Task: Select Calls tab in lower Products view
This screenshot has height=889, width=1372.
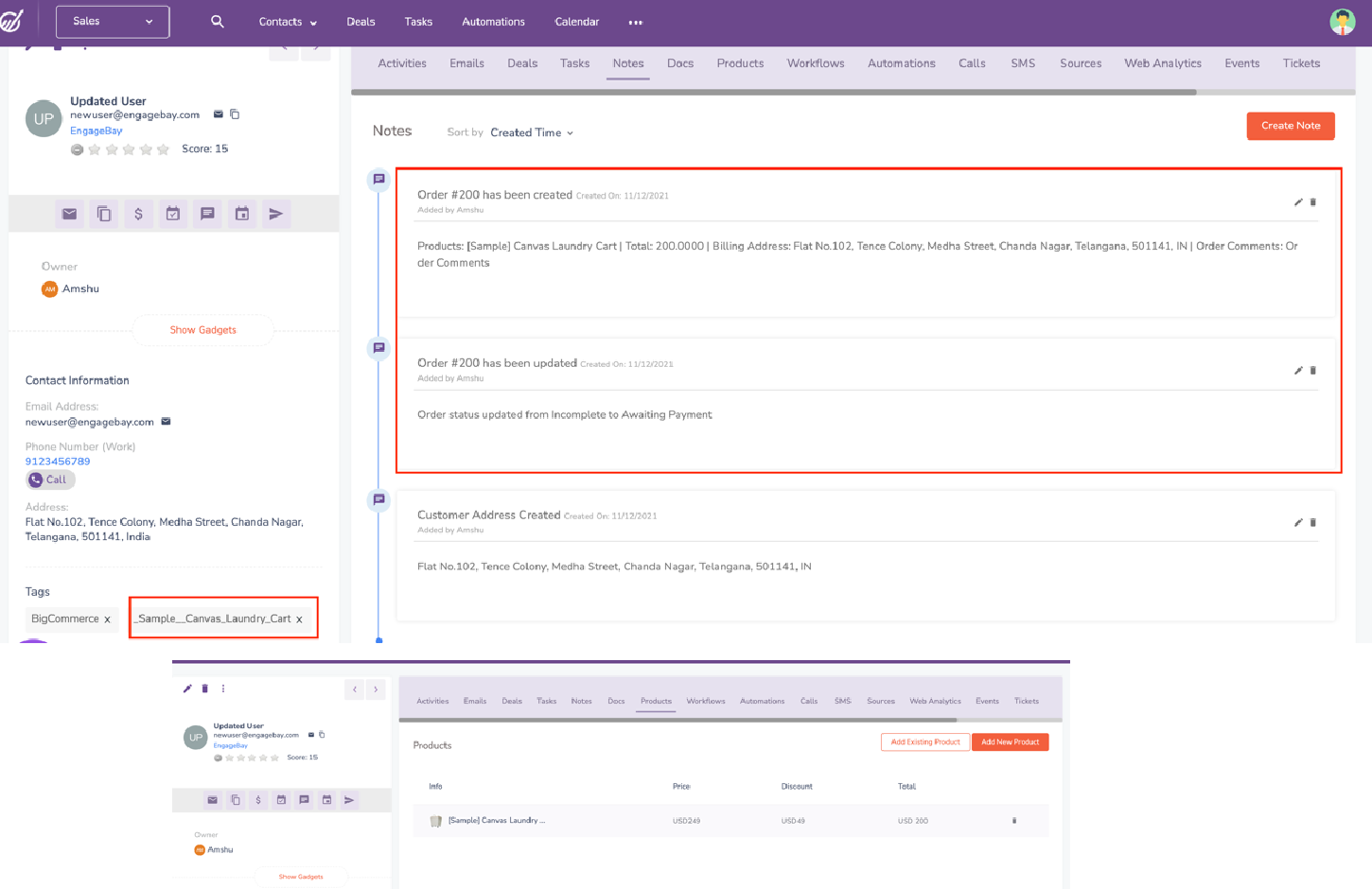Action: [x=809, y=702]
